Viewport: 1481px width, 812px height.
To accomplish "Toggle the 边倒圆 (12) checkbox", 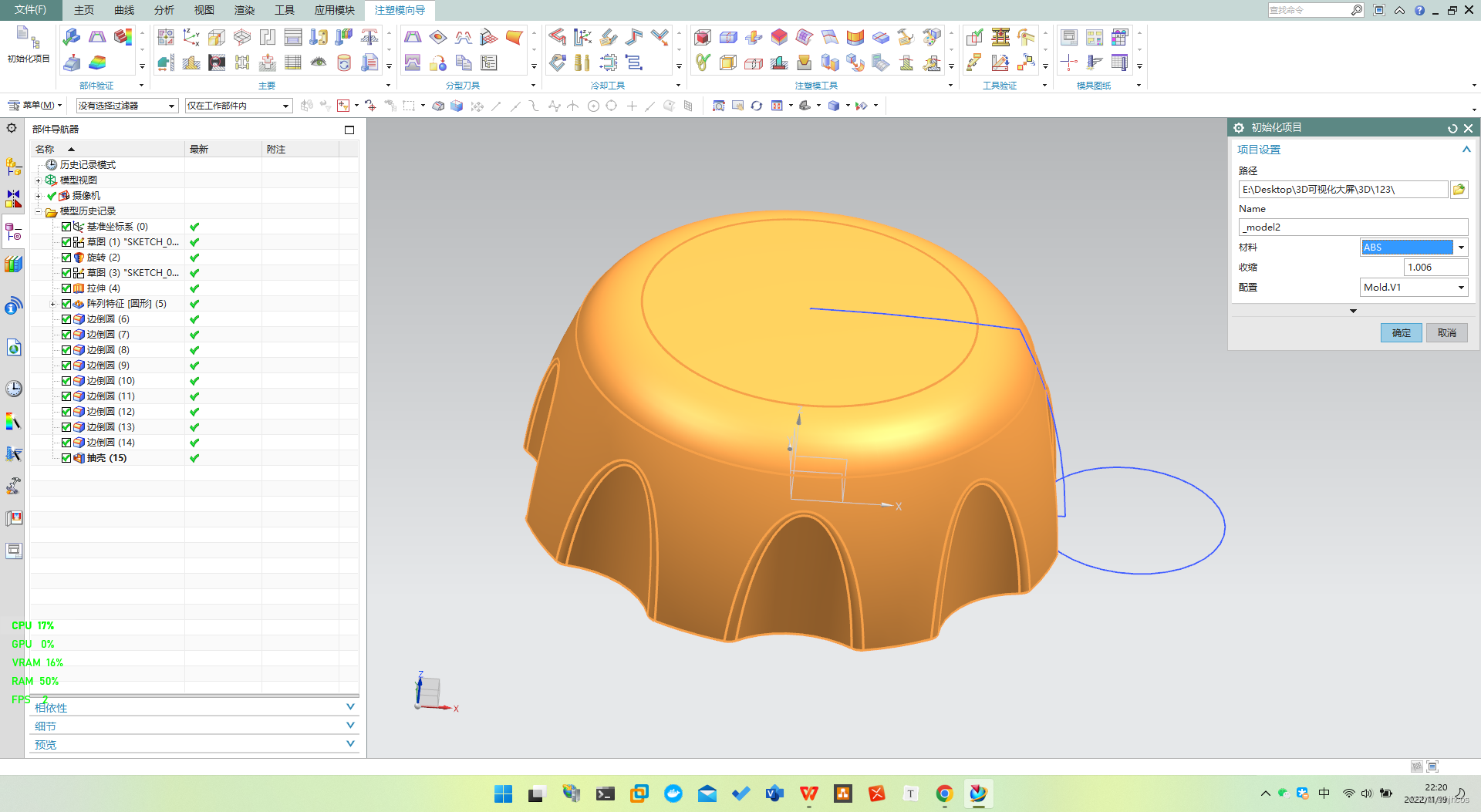I will pyautogui.click(x=66, y=412).
